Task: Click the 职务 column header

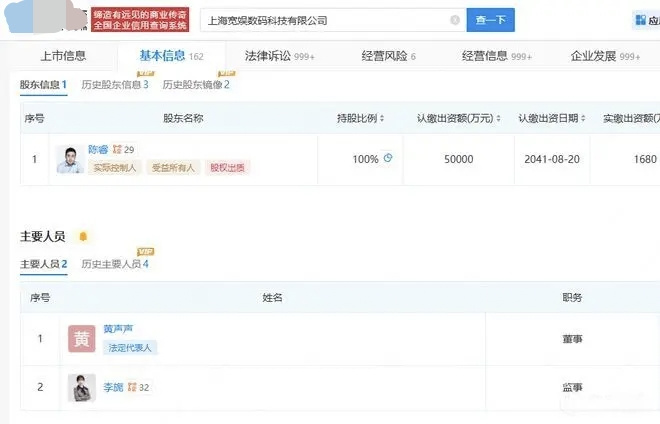Action: 572,298
